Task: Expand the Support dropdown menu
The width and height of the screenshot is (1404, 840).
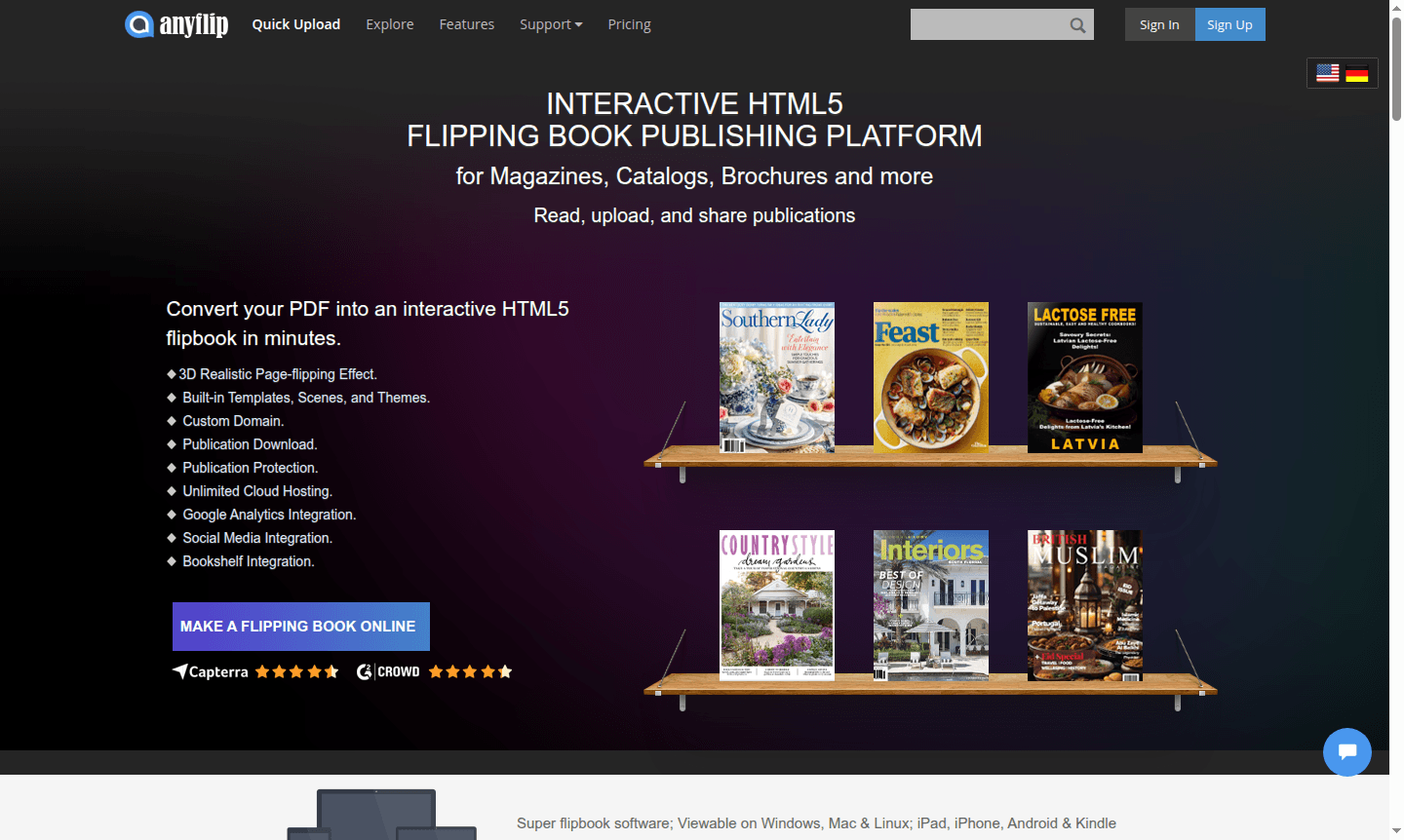Action: (x=550, y=24)
